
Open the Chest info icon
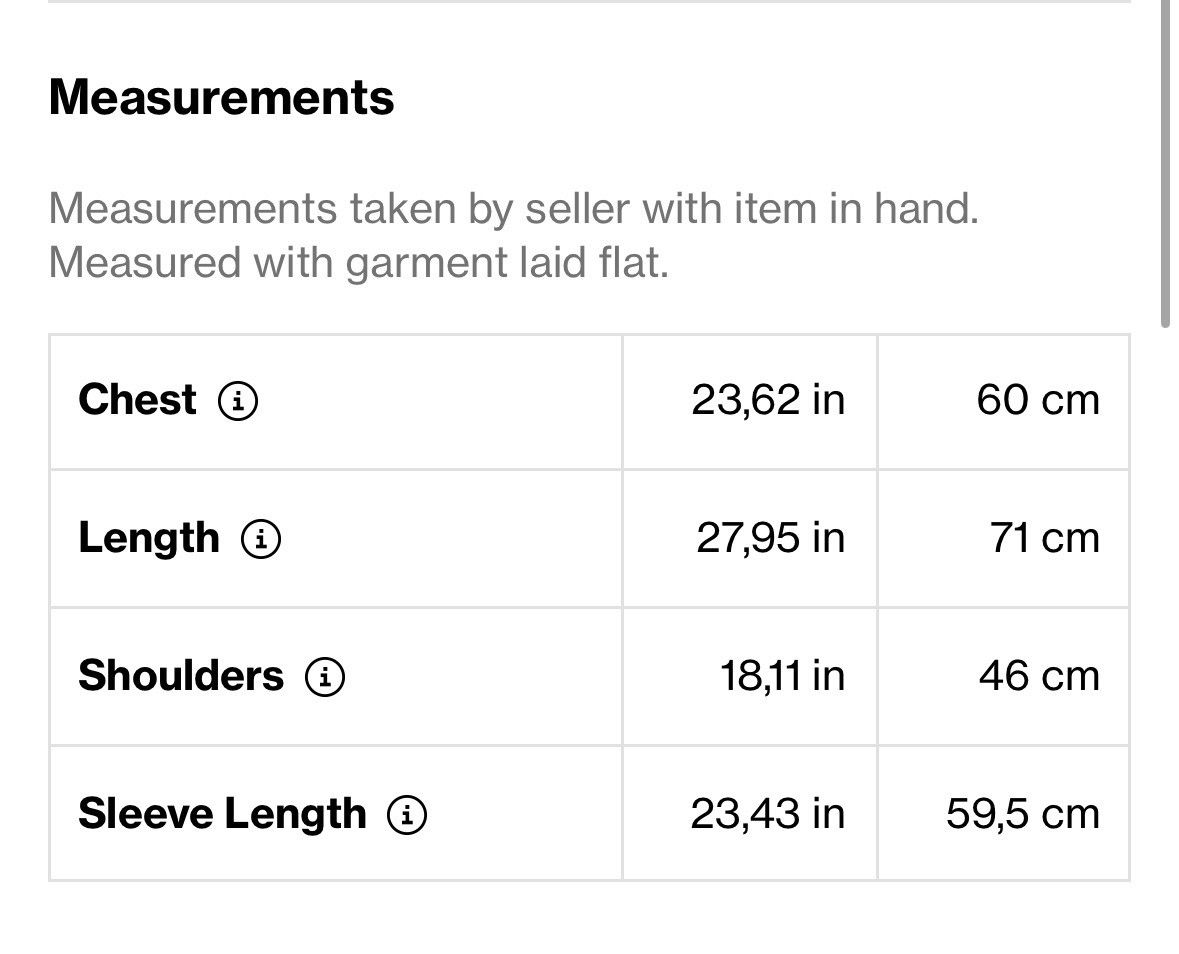point(238,401)
